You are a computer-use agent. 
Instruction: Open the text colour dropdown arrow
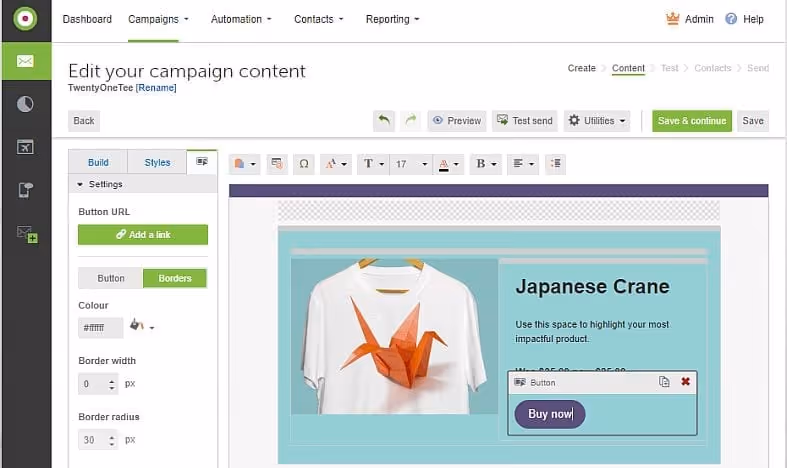pos(456,164)
